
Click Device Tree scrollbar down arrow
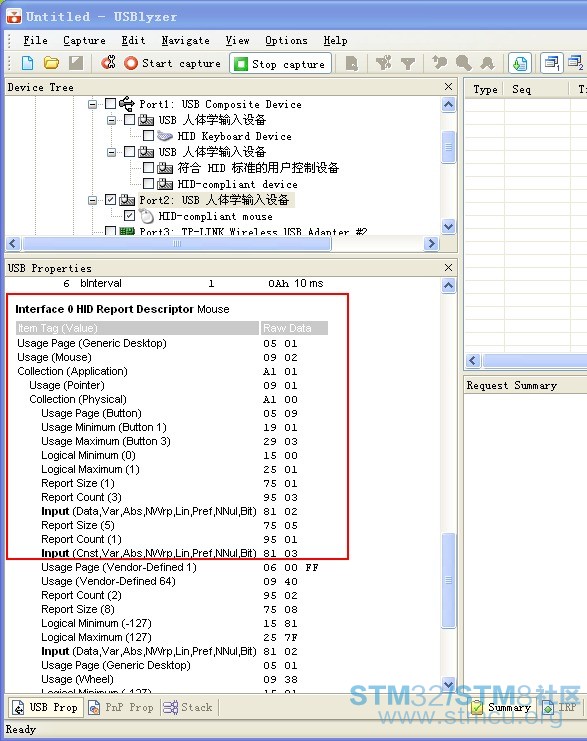coord(449,227)
